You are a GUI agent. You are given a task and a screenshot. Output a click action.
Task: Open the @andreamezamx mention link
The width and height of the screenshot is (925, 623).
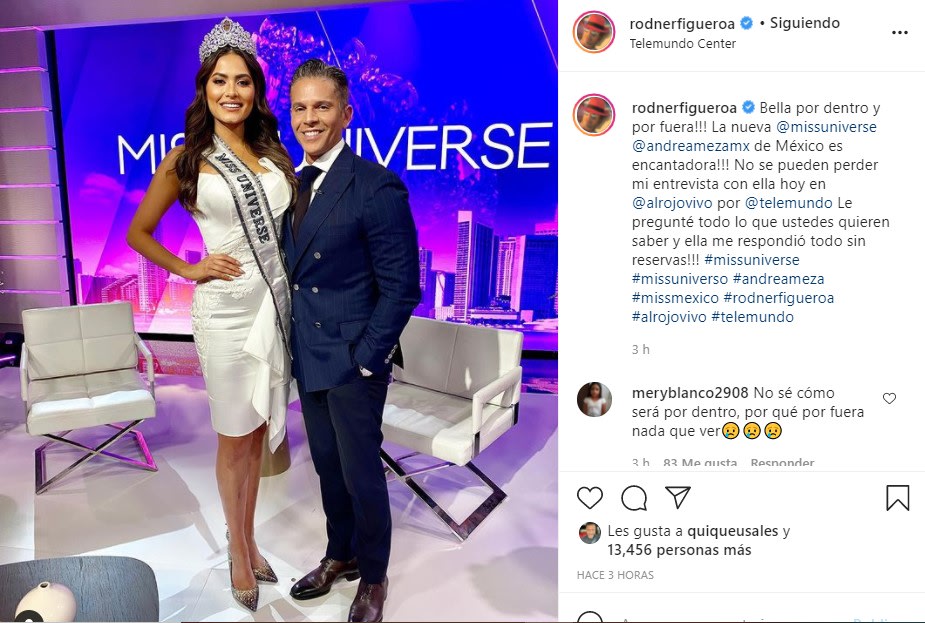click(690, 146)
